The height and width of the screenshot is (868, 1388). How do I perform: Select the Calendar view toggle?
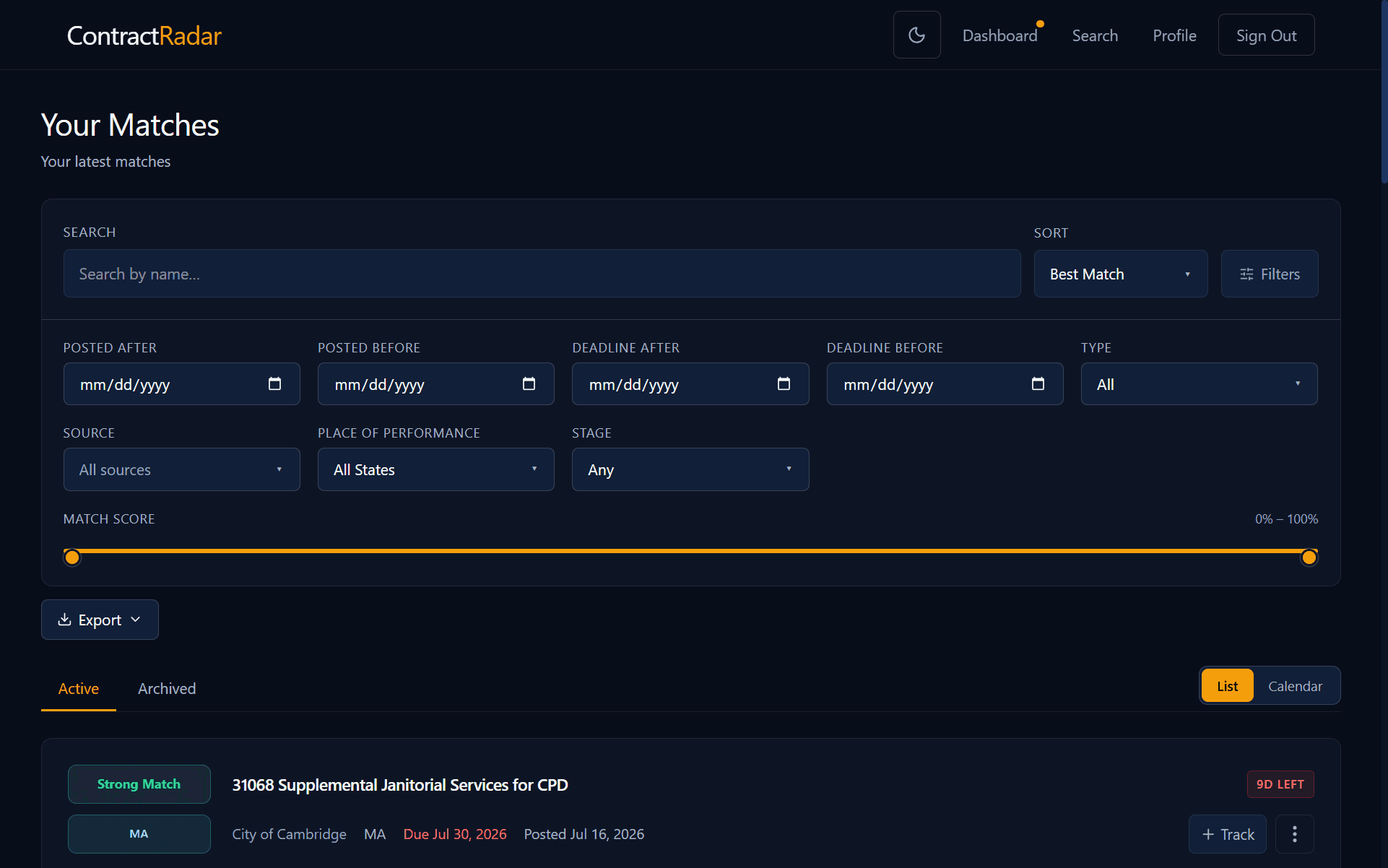(1295, 686)
